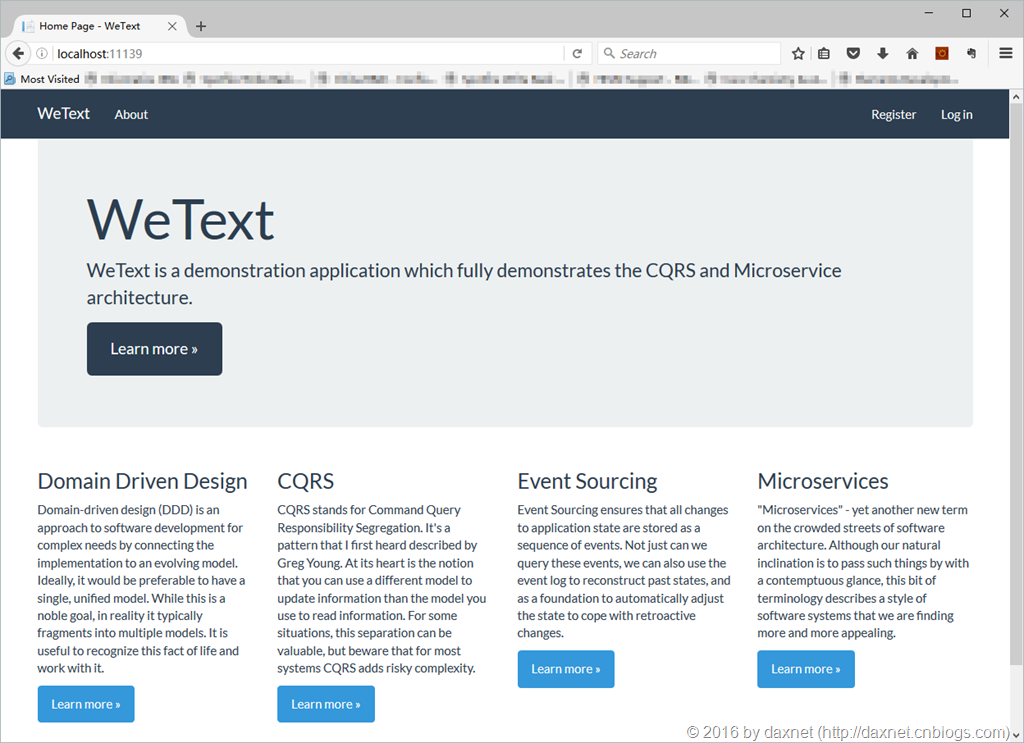Select the Home Page - WeText tab
Image resolution: width=1024 pixels, height=743 pixels.
pyautogui.click(x=100, y=26)
